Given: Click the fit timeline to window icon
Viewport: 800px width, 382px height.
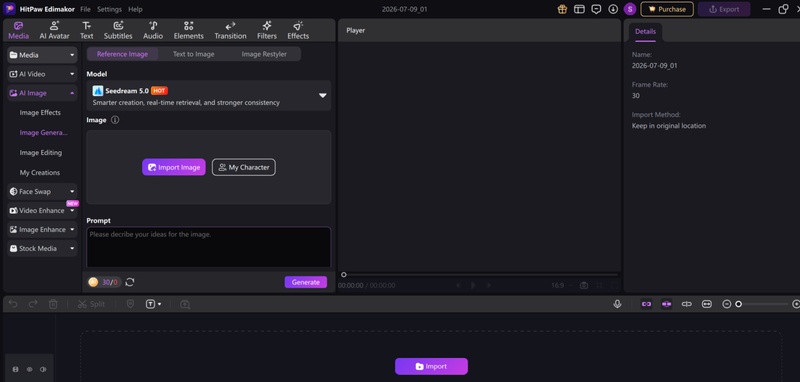Looking at the screenshot, I should (x=707, y=304).
